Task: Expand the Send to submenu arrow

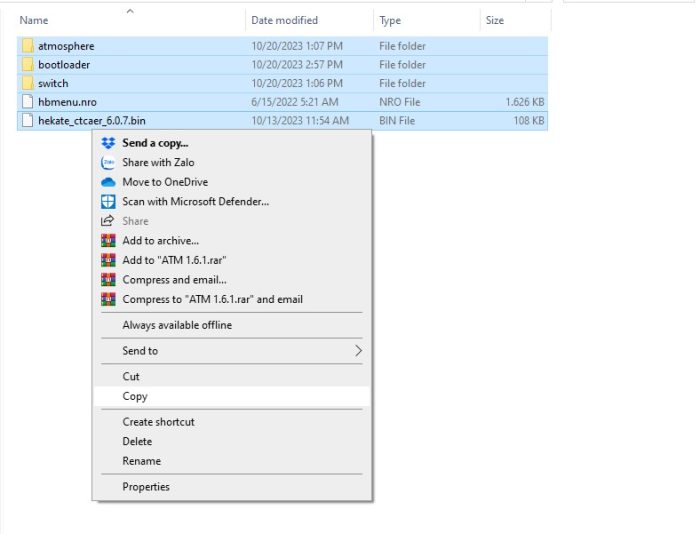Action: tap(358, 351)
